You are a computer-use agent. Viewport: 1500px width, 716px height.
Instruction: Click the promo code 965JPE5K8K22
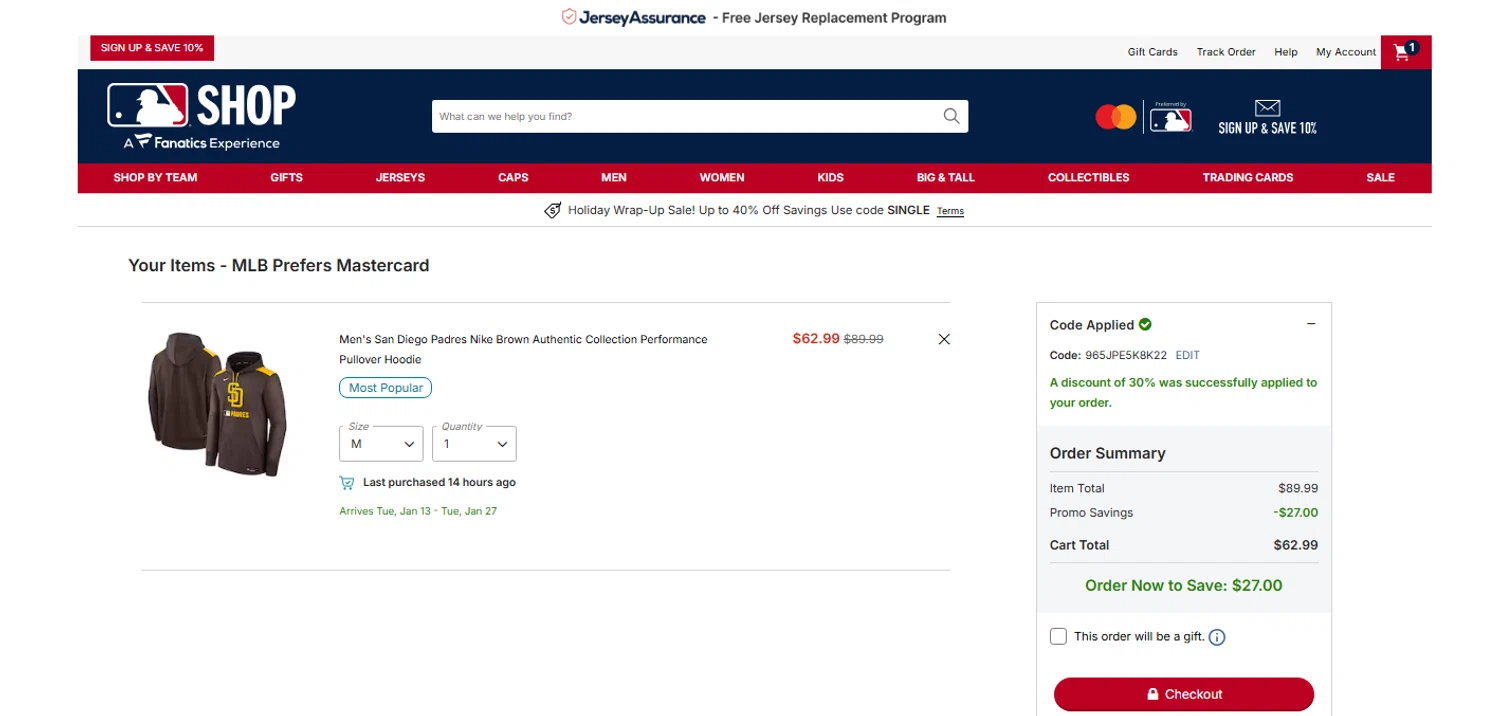(1126, 355)
